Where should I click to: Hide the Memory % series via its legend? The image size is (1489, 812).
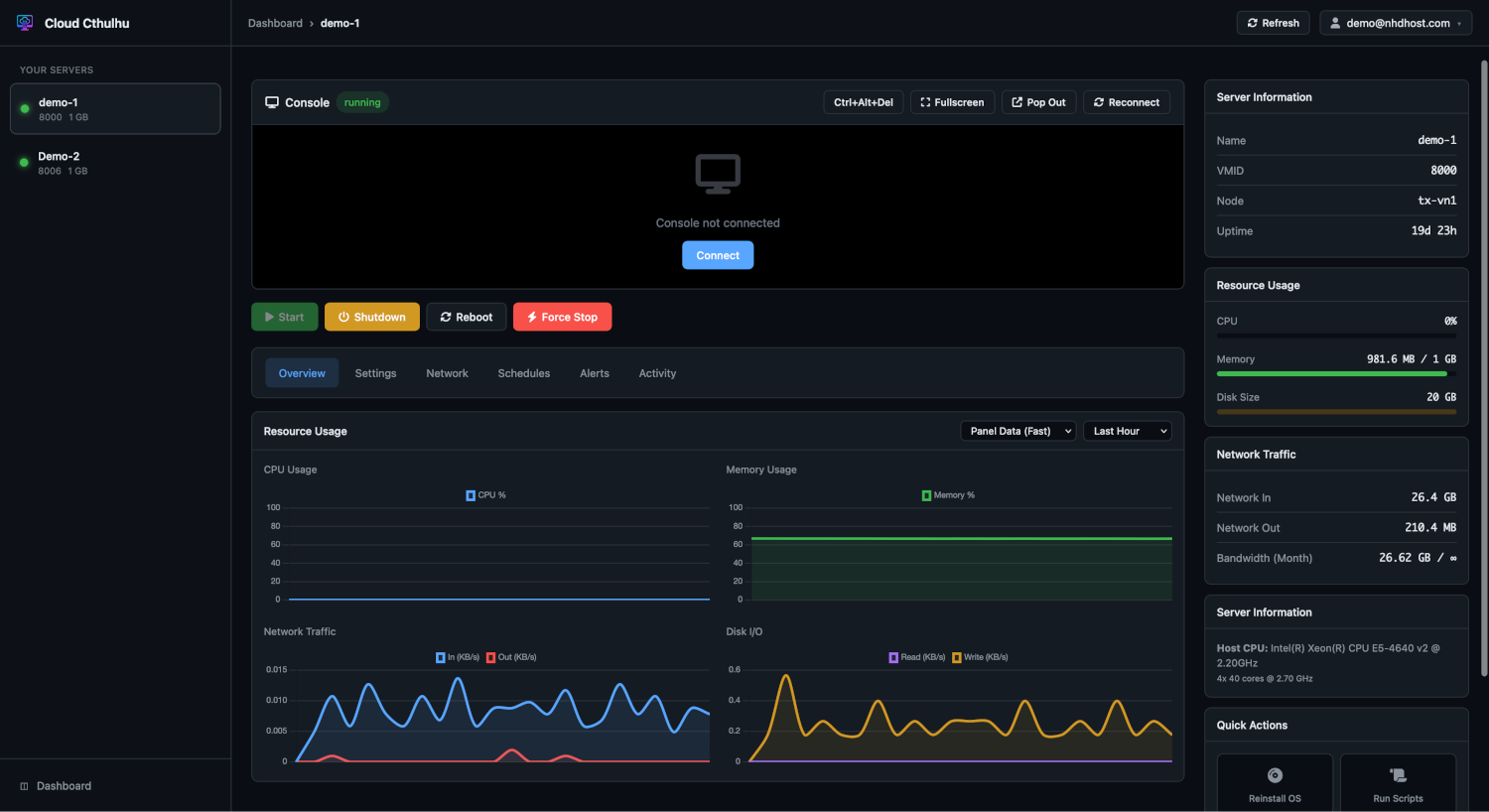pos(948,493)
